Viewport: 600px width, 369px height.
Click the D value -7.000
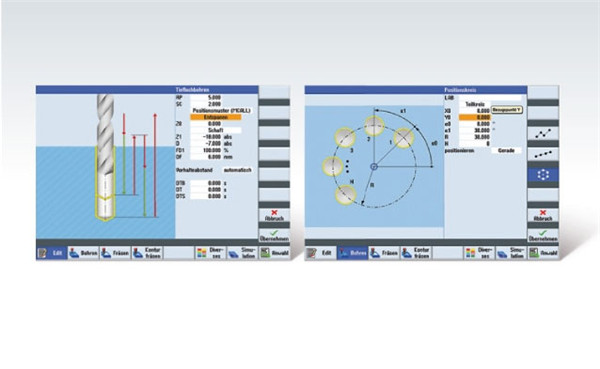tap(206, 144)
